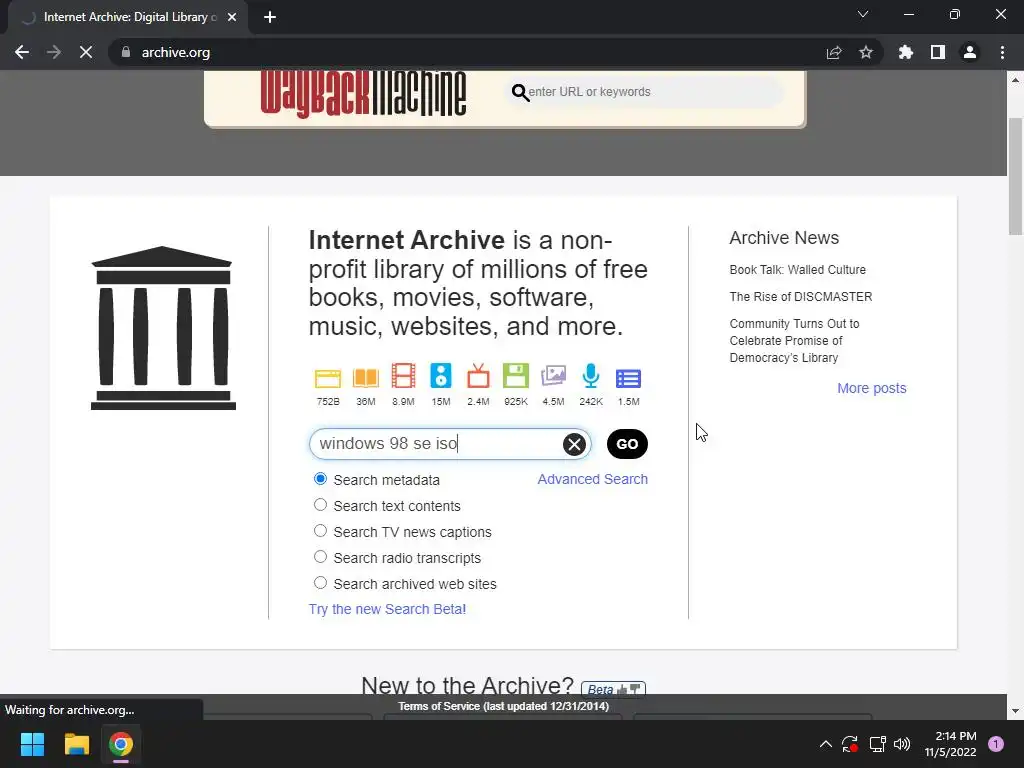Open the software floppy icon labeled 925K
Image resolution: width=1024 pixels, height=768 pixels.
[x=515, y=377]
